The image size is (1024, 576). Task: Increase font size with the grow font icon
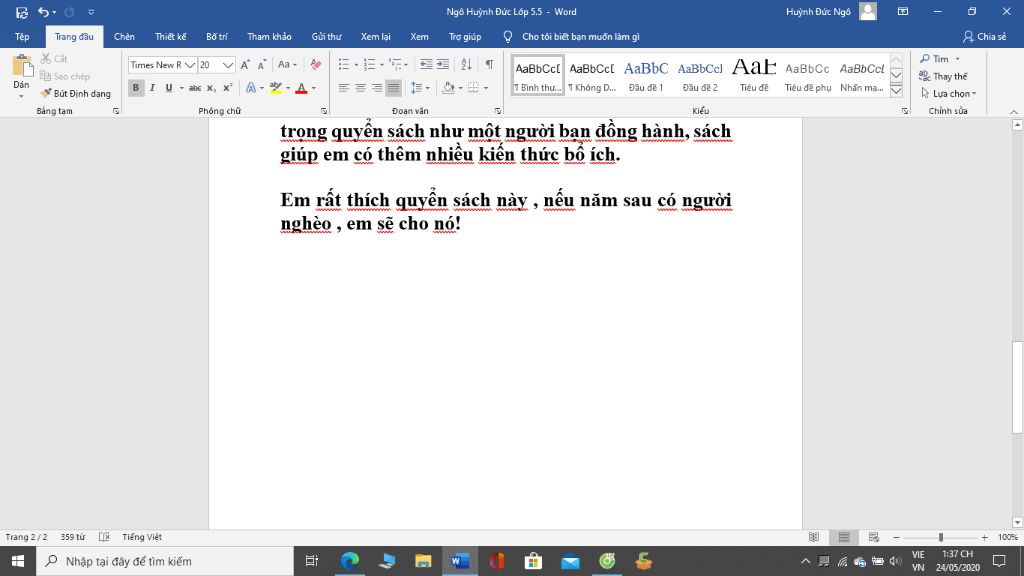click(245, 65)
